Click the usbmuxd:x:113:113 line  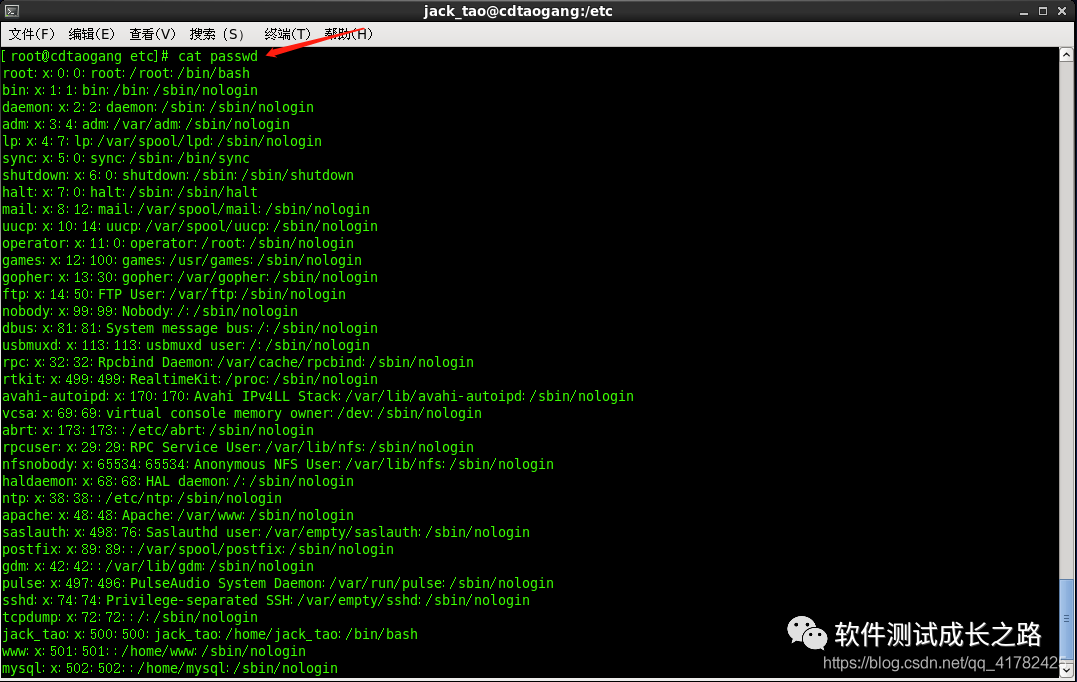tap(186, 345)
